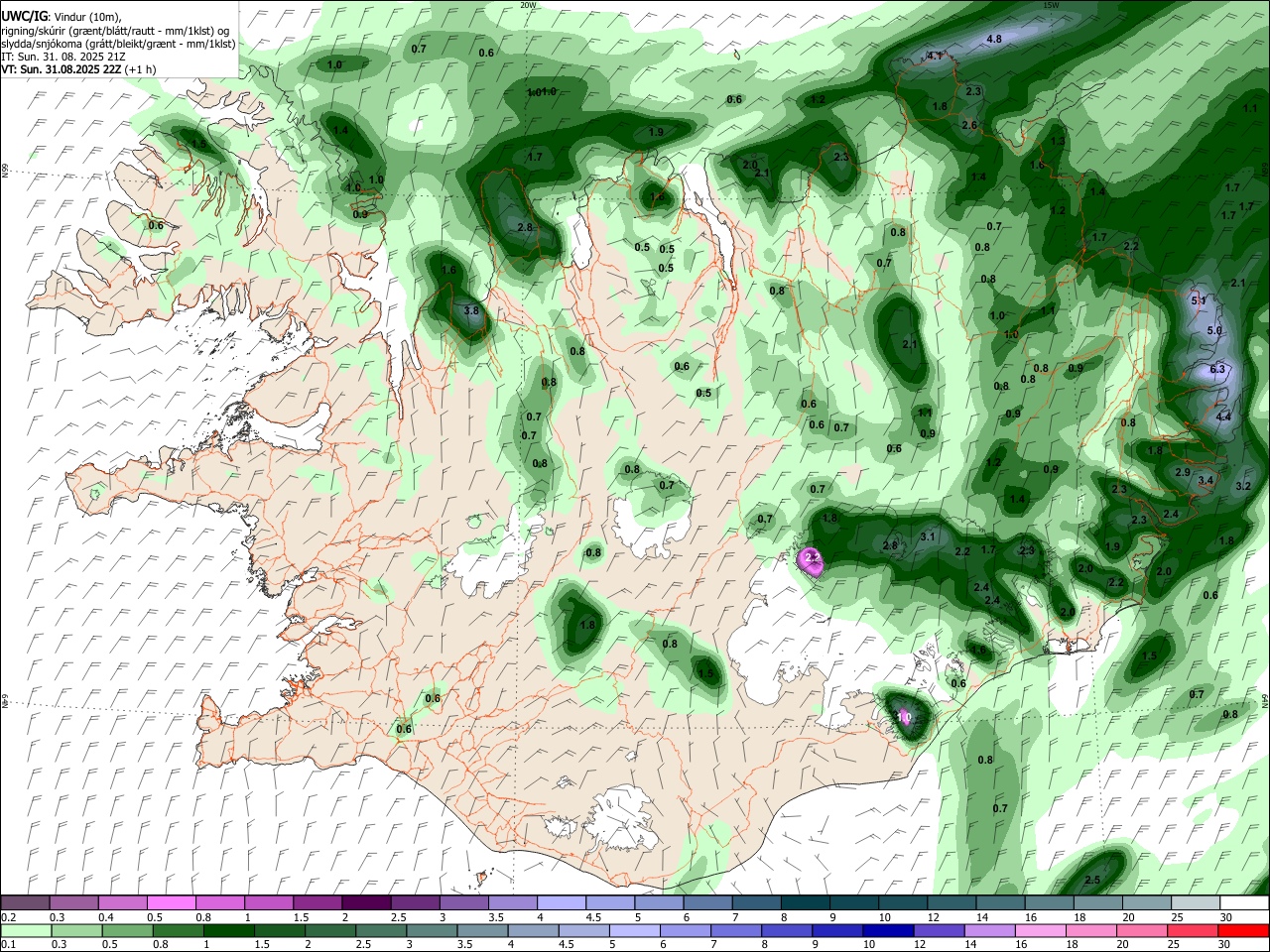Pick the green 0.8 rain legend swatch
Screen dimensions: 1270x952
(x=178, y=930)
